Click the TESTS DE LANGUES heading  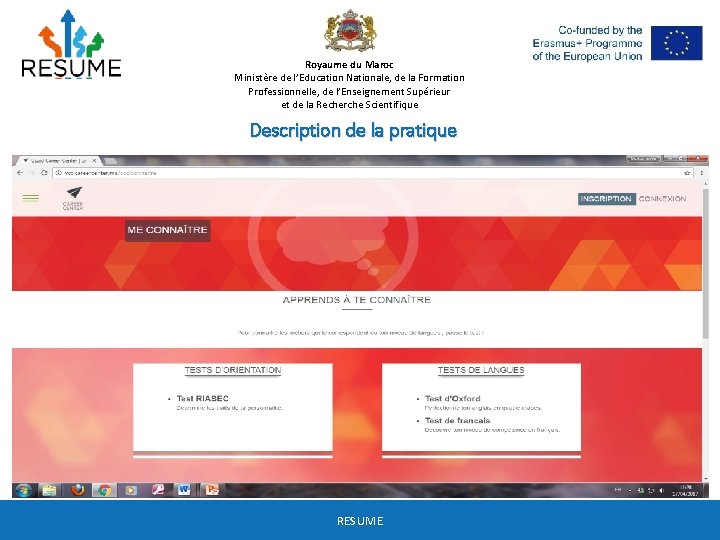click(x=481, y=370)
